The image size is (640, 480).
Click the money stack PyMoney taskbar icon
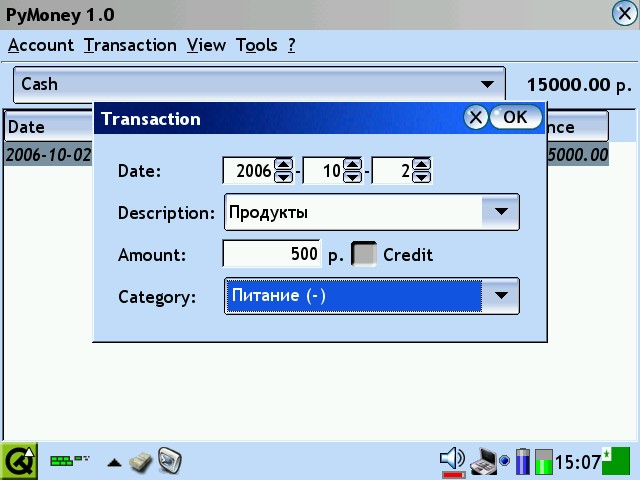point(140,462)
